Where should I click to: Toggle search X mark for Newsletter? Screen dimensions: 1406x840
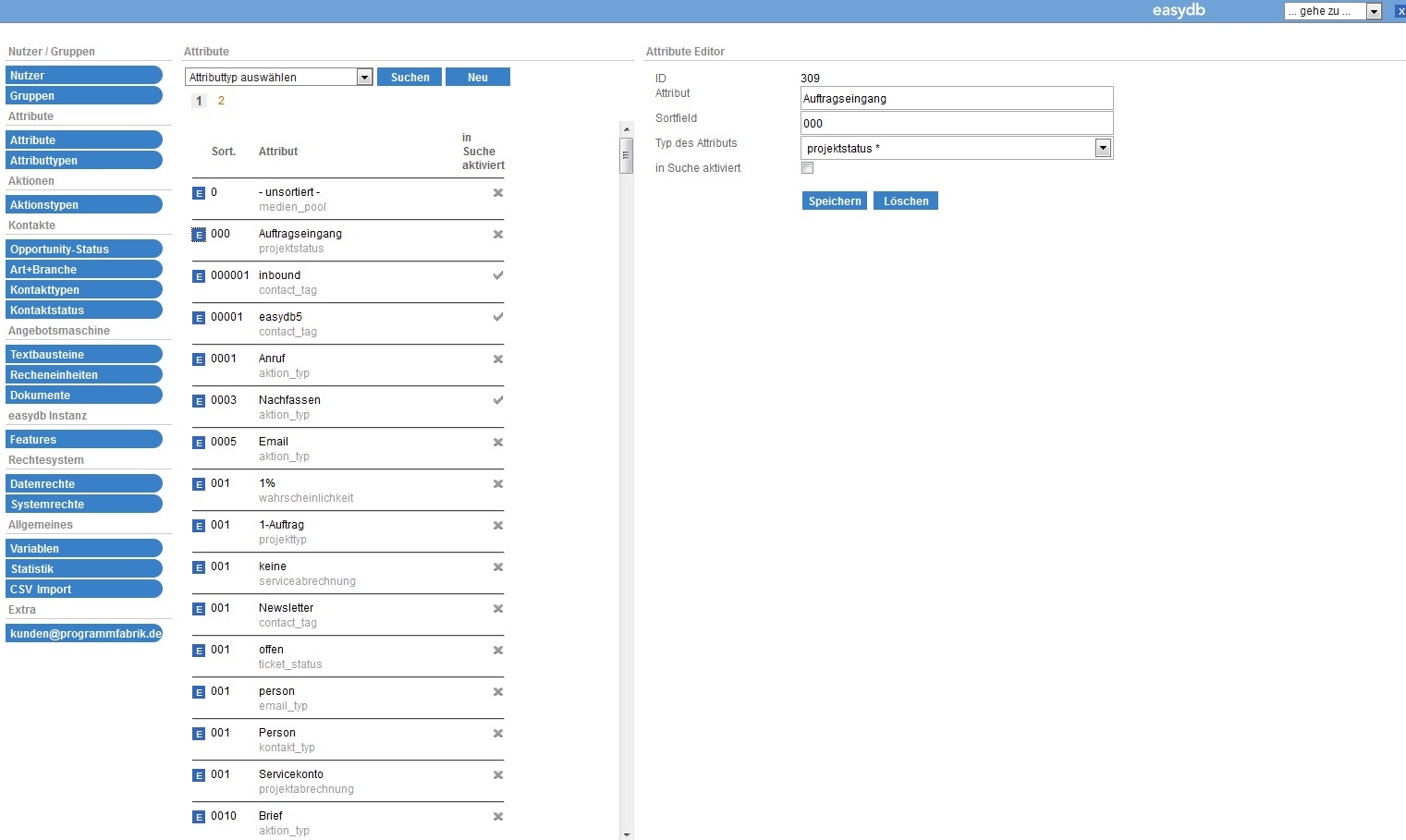498,609
